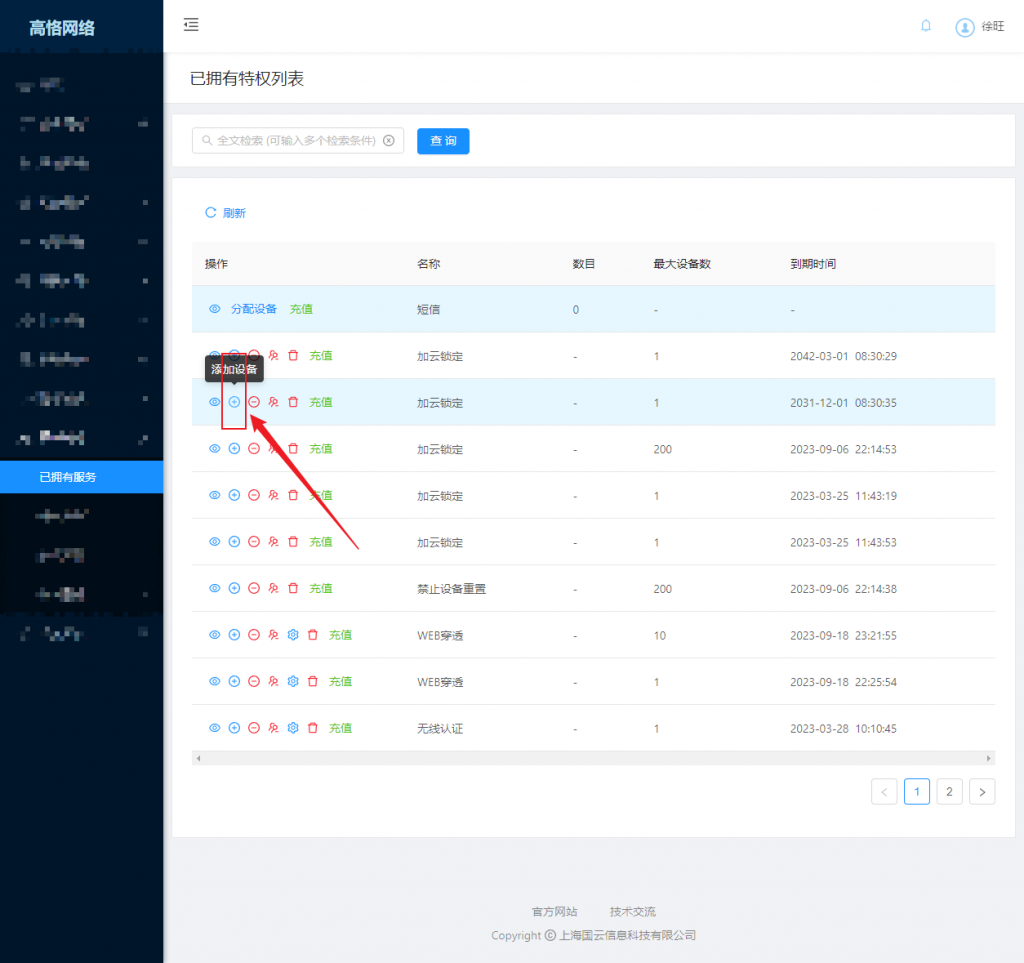Click the blue 查询 button
The width and height of the screenshot is (1024, 963).
pyautogui.click(x=443, y=141)
